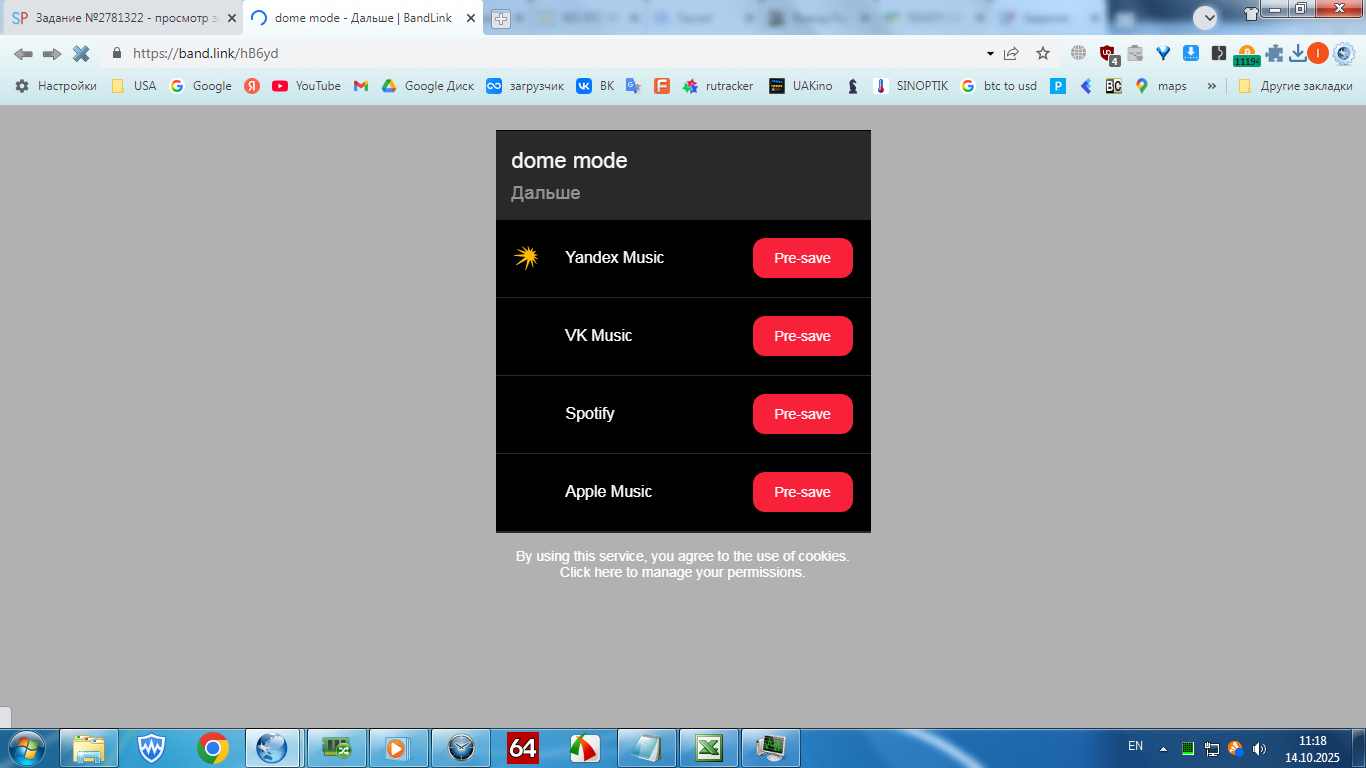This screenshot has height=768, width=1366.
Task: Open the YouTube bookmark
Action: click(x=307, y=86)
